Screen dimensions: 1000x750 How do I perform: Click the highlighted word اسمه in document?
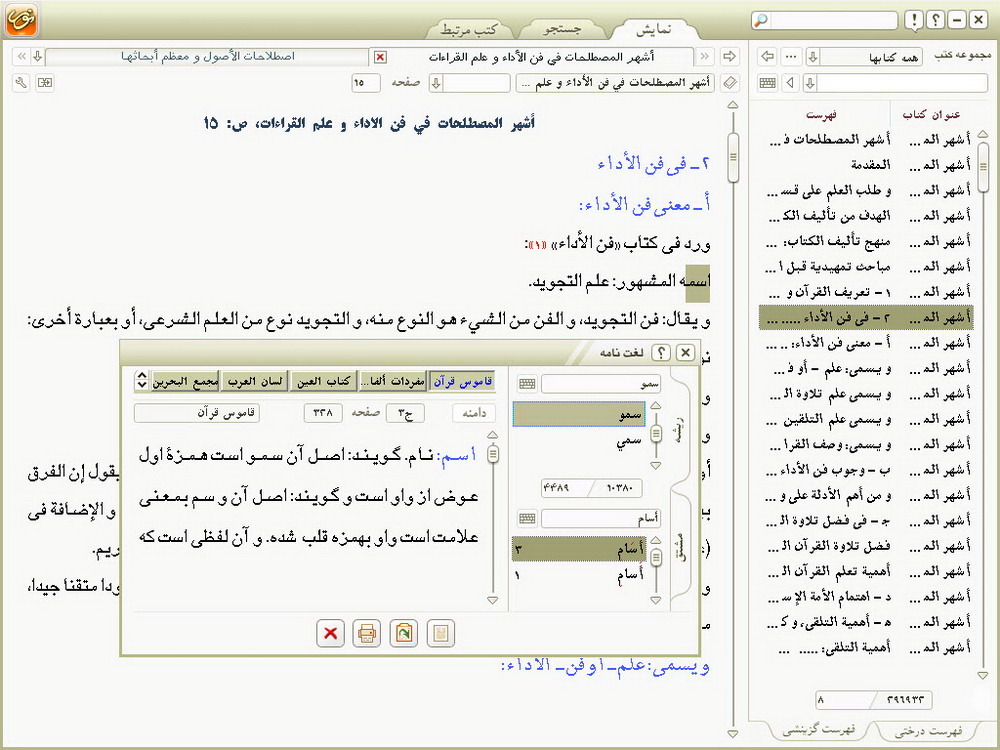tap(697, 281)
